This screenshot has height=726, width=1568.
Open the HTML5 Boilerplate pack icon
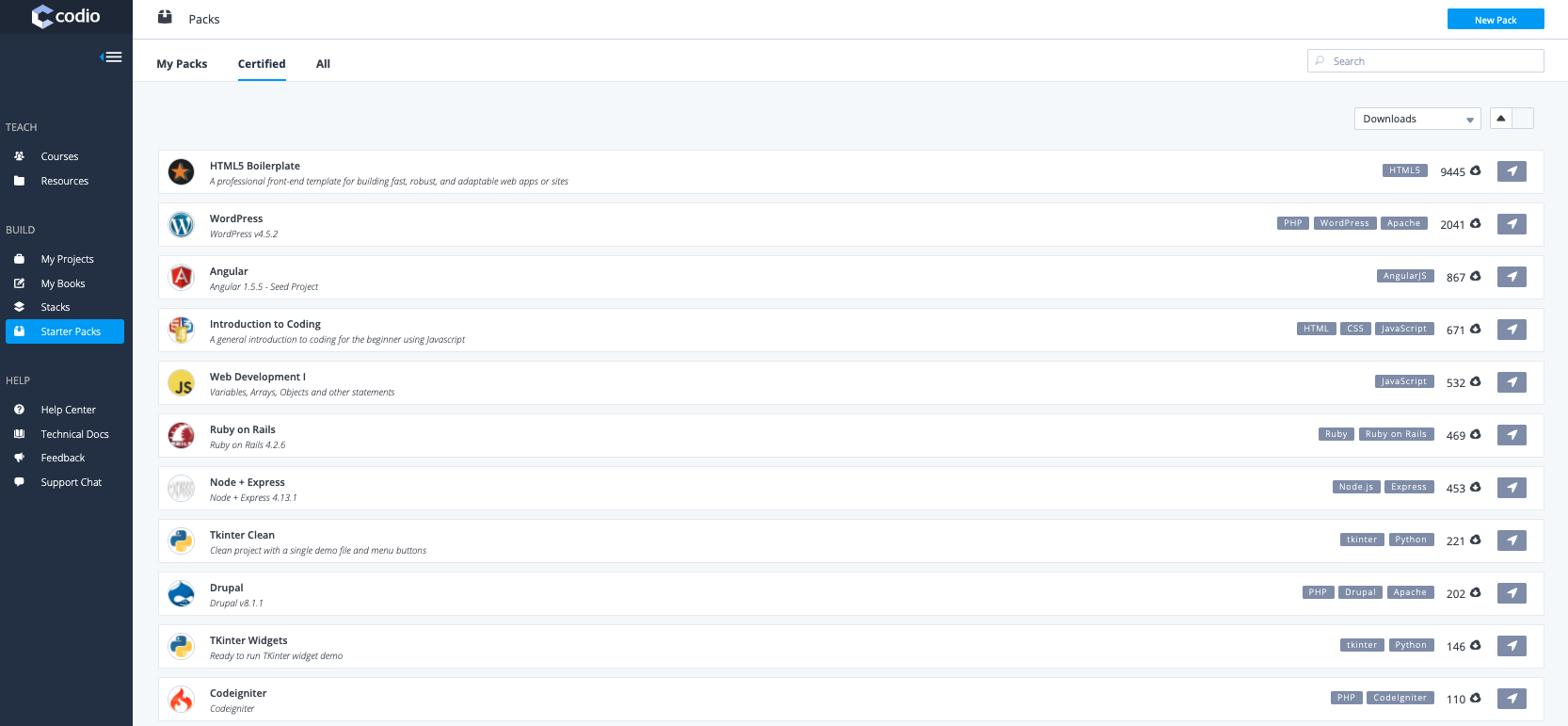pos(181,171)
